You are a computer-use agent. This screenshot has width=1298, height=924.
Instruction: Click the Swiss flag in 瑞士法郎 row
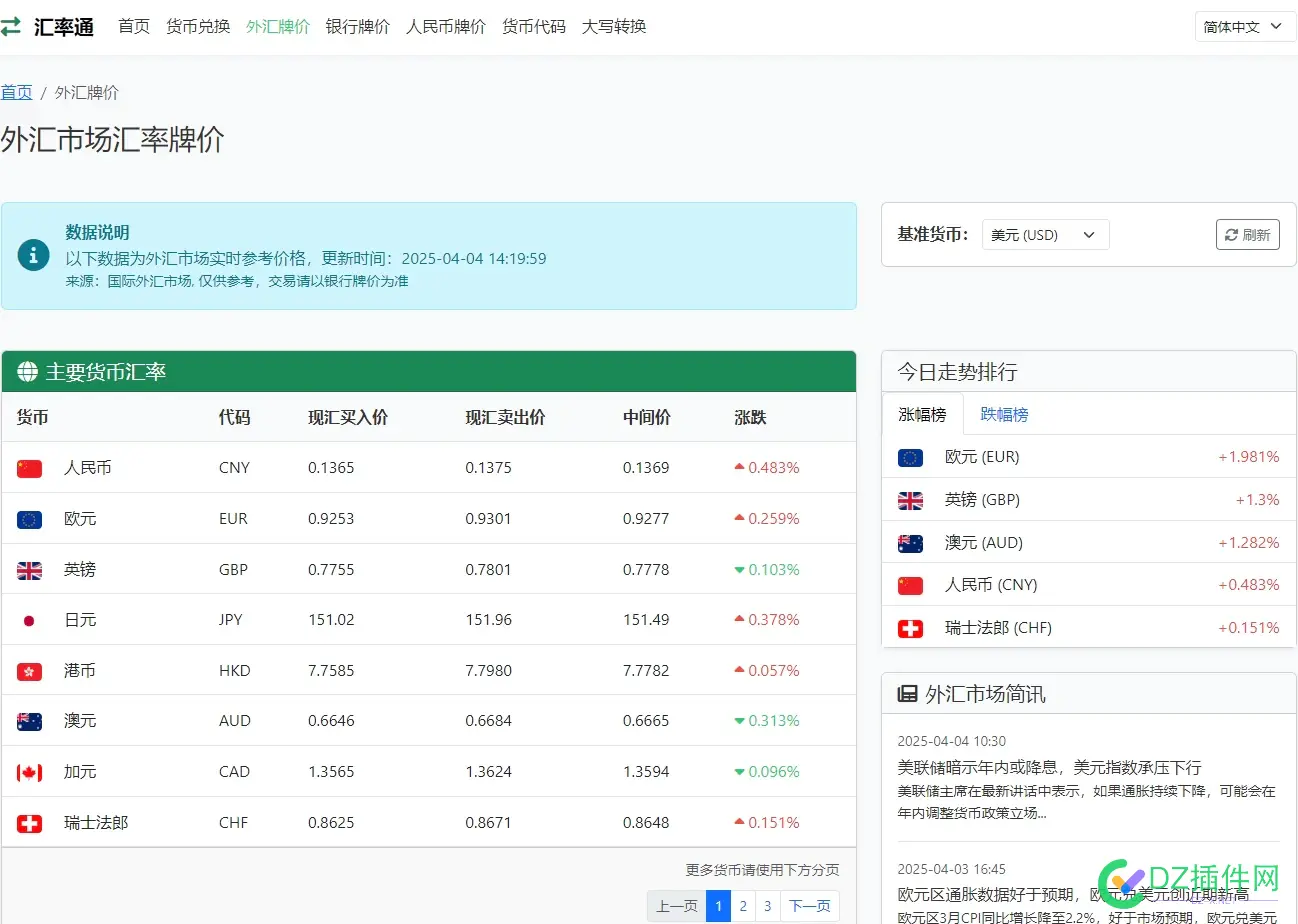coord(29,822)
